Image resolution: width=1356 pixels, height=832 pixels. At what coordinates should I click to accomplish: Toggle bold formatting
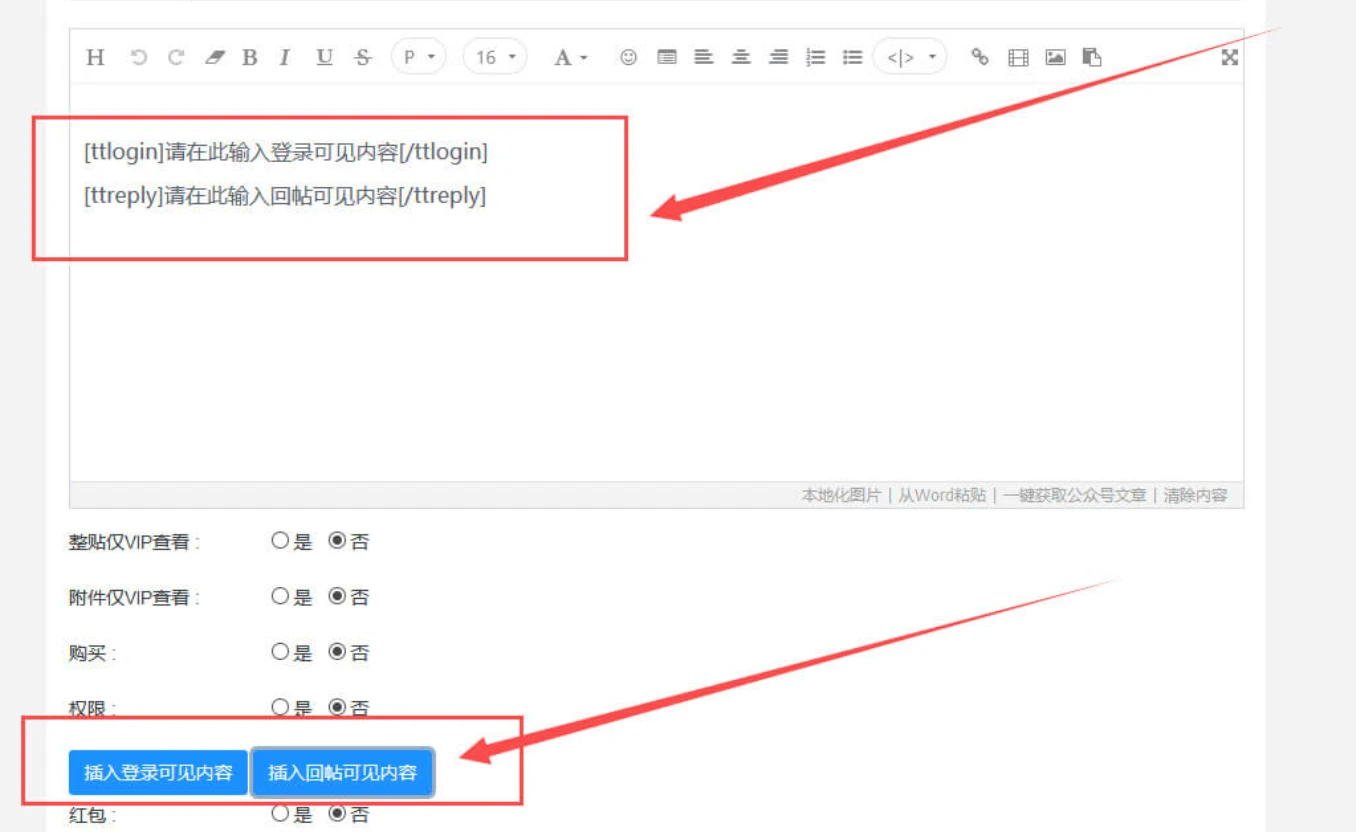[x=249, y=57]
